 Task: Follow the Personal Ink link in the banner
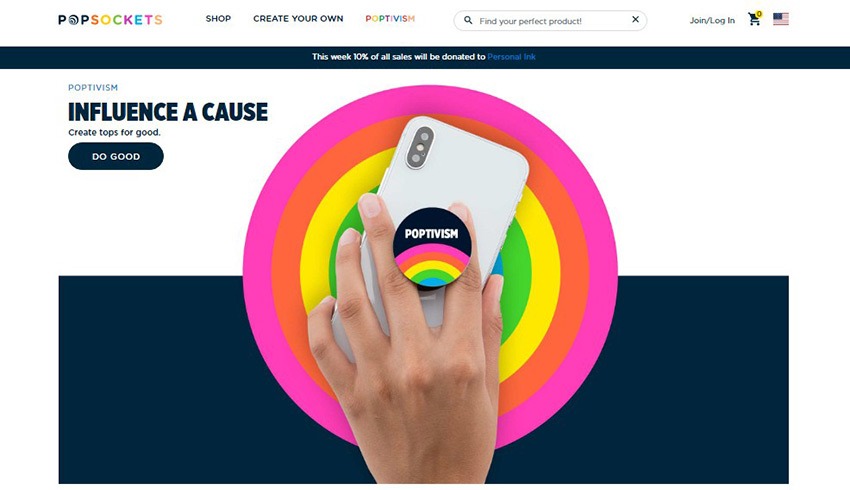[511, 57]
